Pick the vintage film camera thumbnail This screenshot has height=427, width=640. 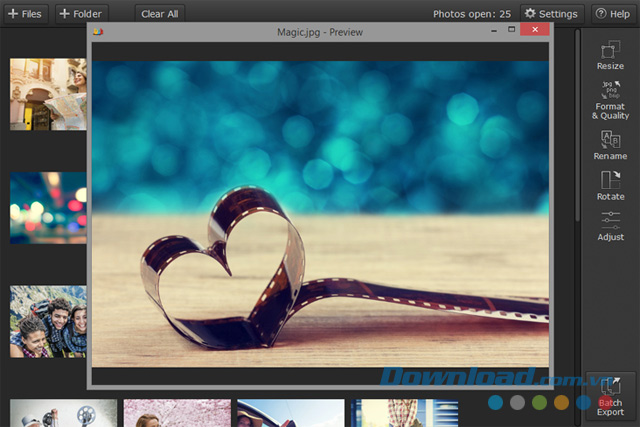(63, 413)
